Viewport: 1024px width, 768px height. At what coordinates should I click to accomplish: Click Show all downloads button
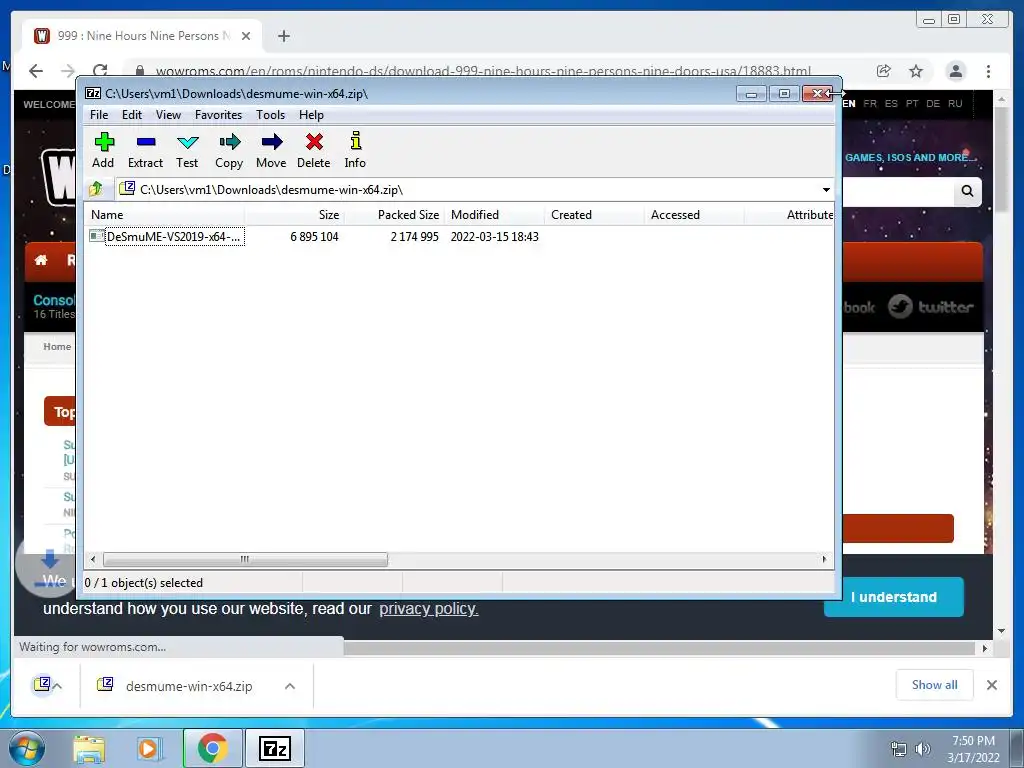[935, 684]
